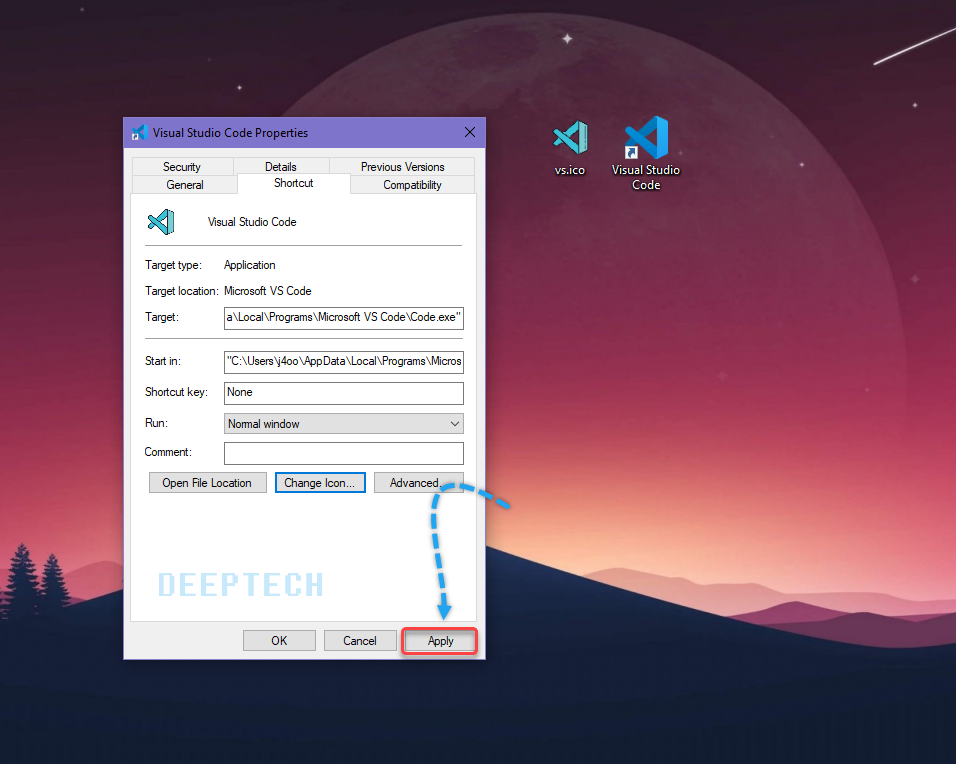Open the Advanced... settings button

click(x=418, y=483)
